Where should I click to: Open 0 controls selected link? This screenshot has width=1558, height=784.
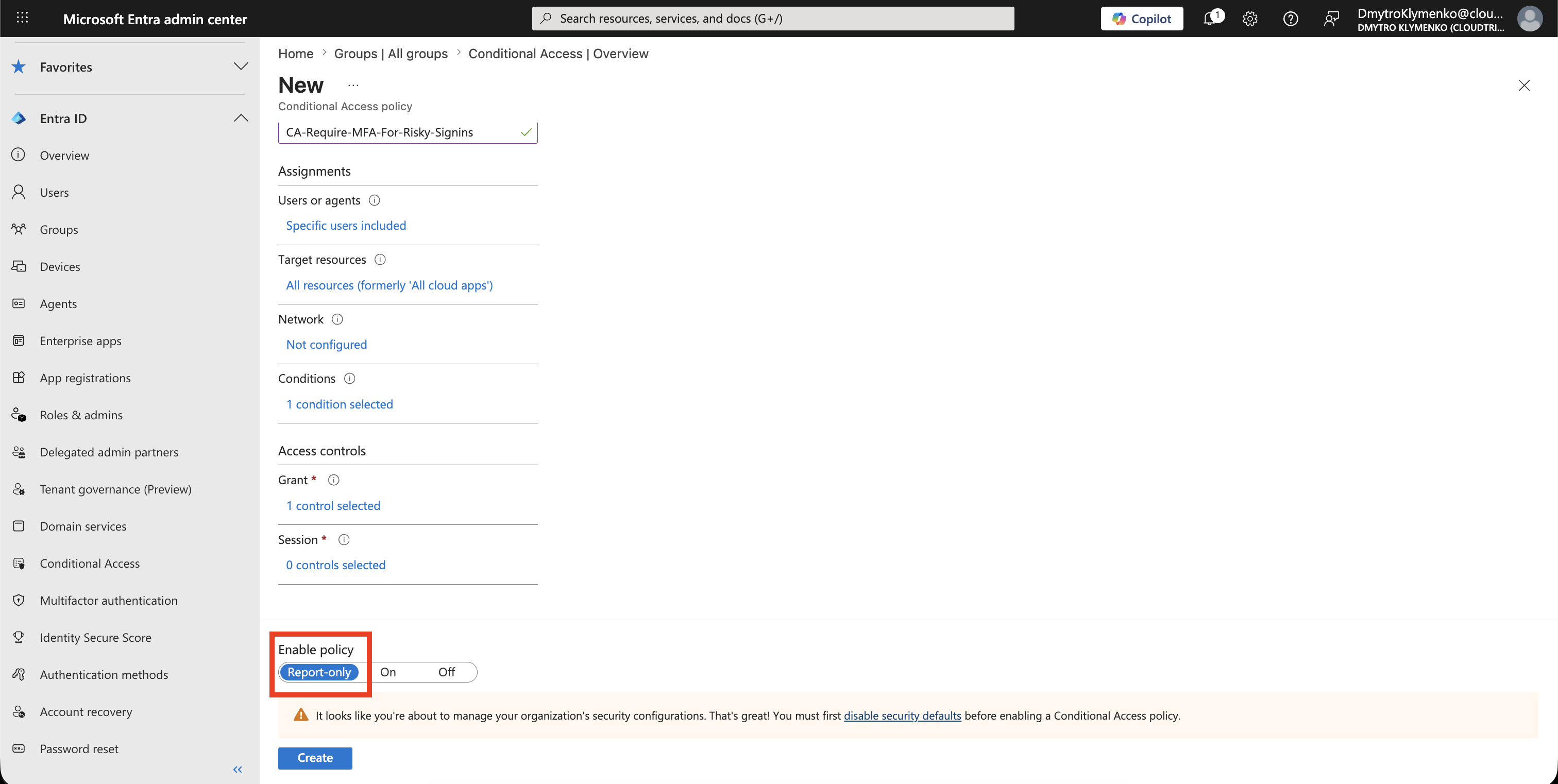(336, 565)
